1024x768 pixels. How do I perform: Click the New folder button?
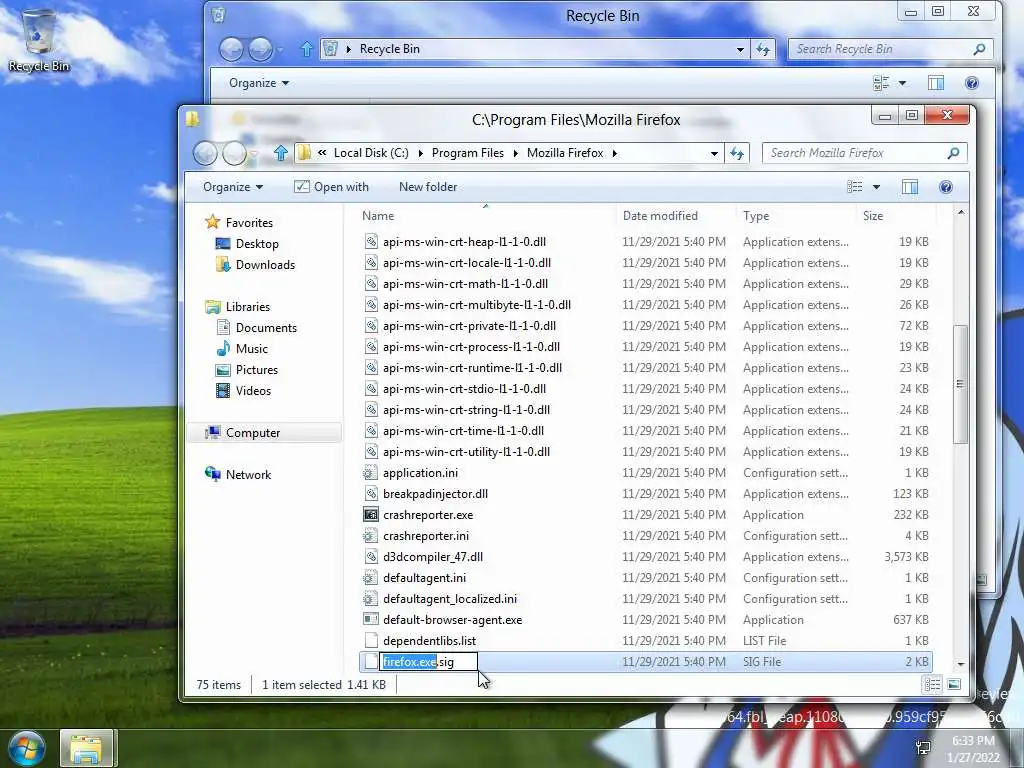(x=428, y=187)
